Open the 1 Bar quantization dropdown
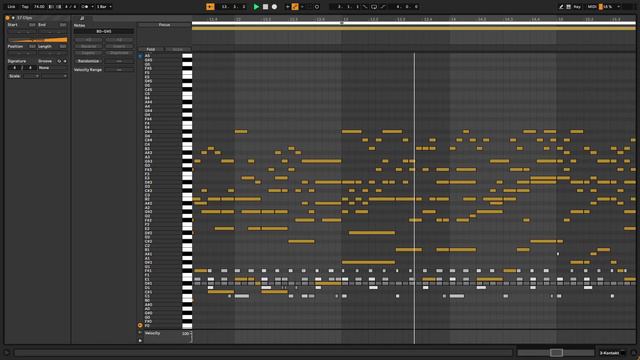 104,7
